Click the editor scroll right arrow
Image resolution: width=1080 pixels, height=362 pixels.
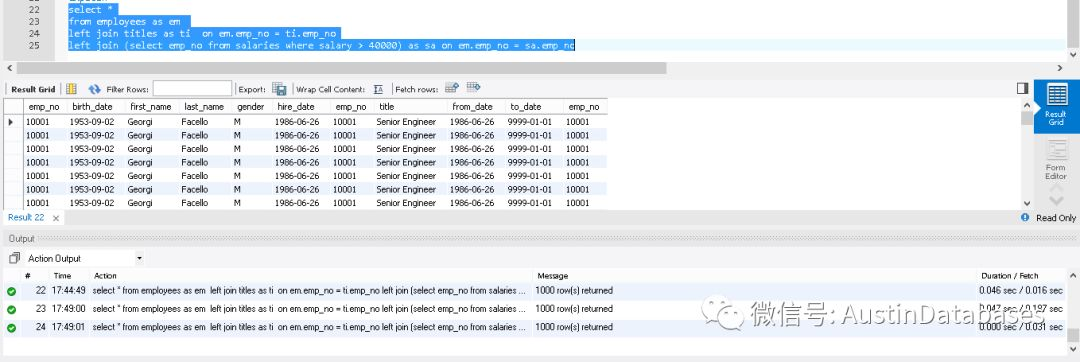(1059, 68)
